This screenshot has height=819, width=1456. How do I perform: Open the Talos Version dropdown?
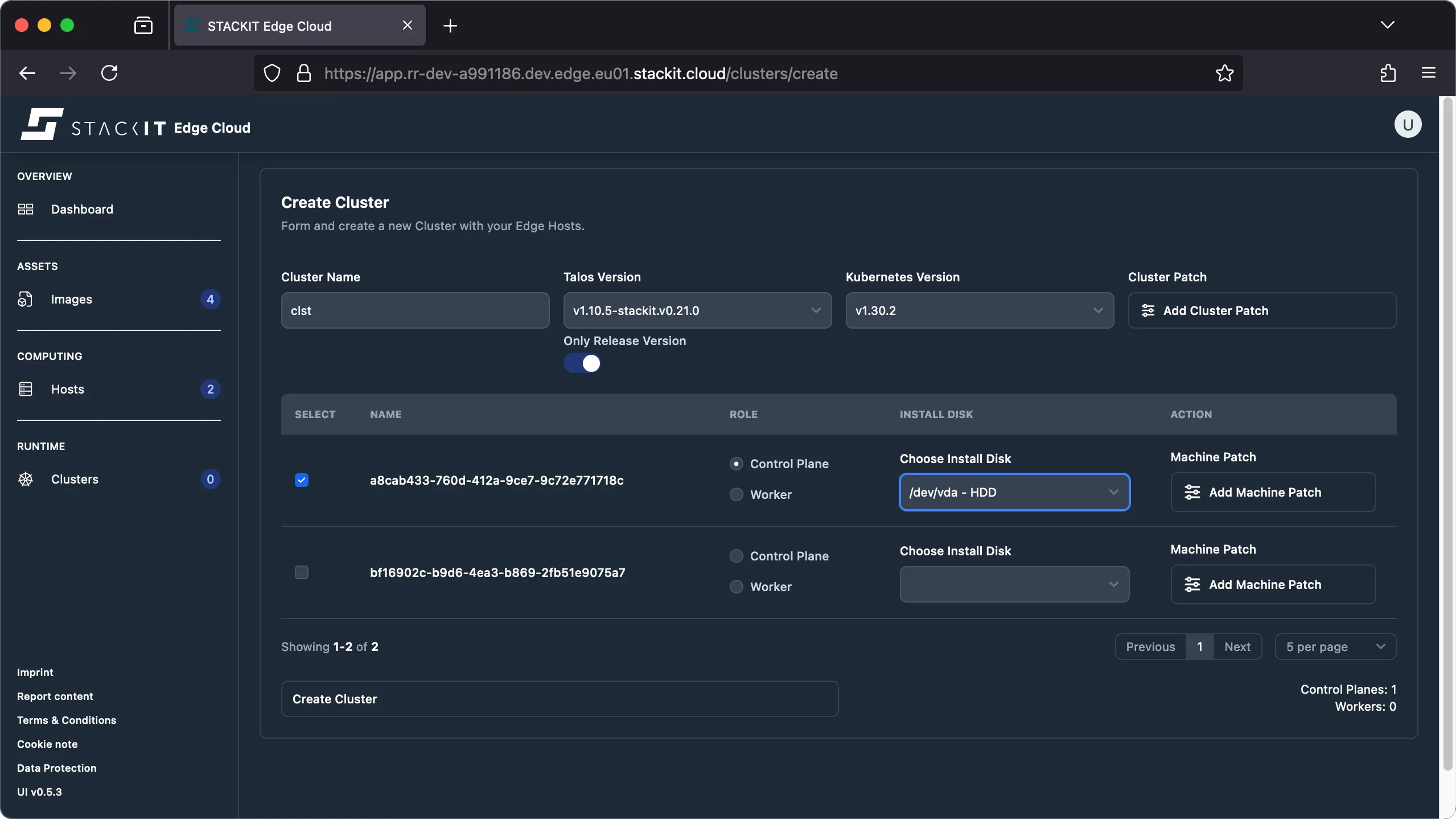(697, 310)
